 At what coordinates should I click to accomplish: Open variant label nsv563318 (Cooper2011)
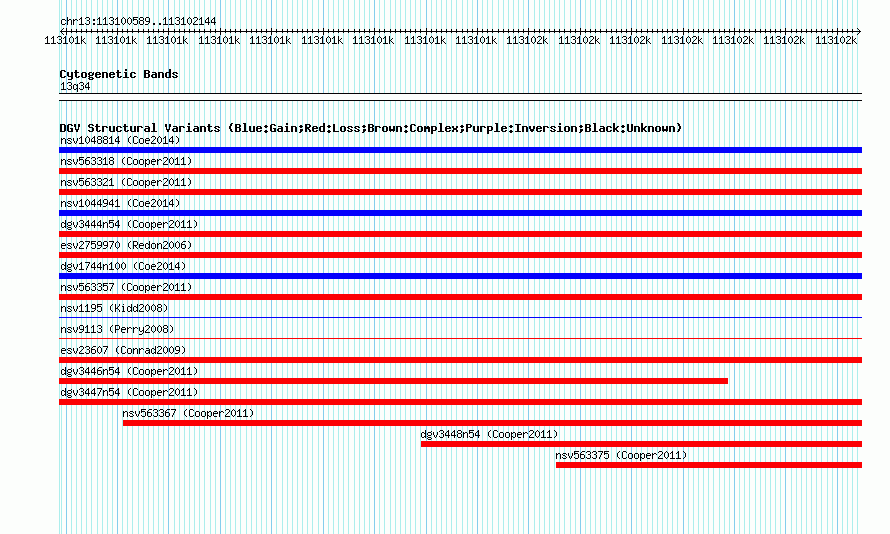[126, 161]
